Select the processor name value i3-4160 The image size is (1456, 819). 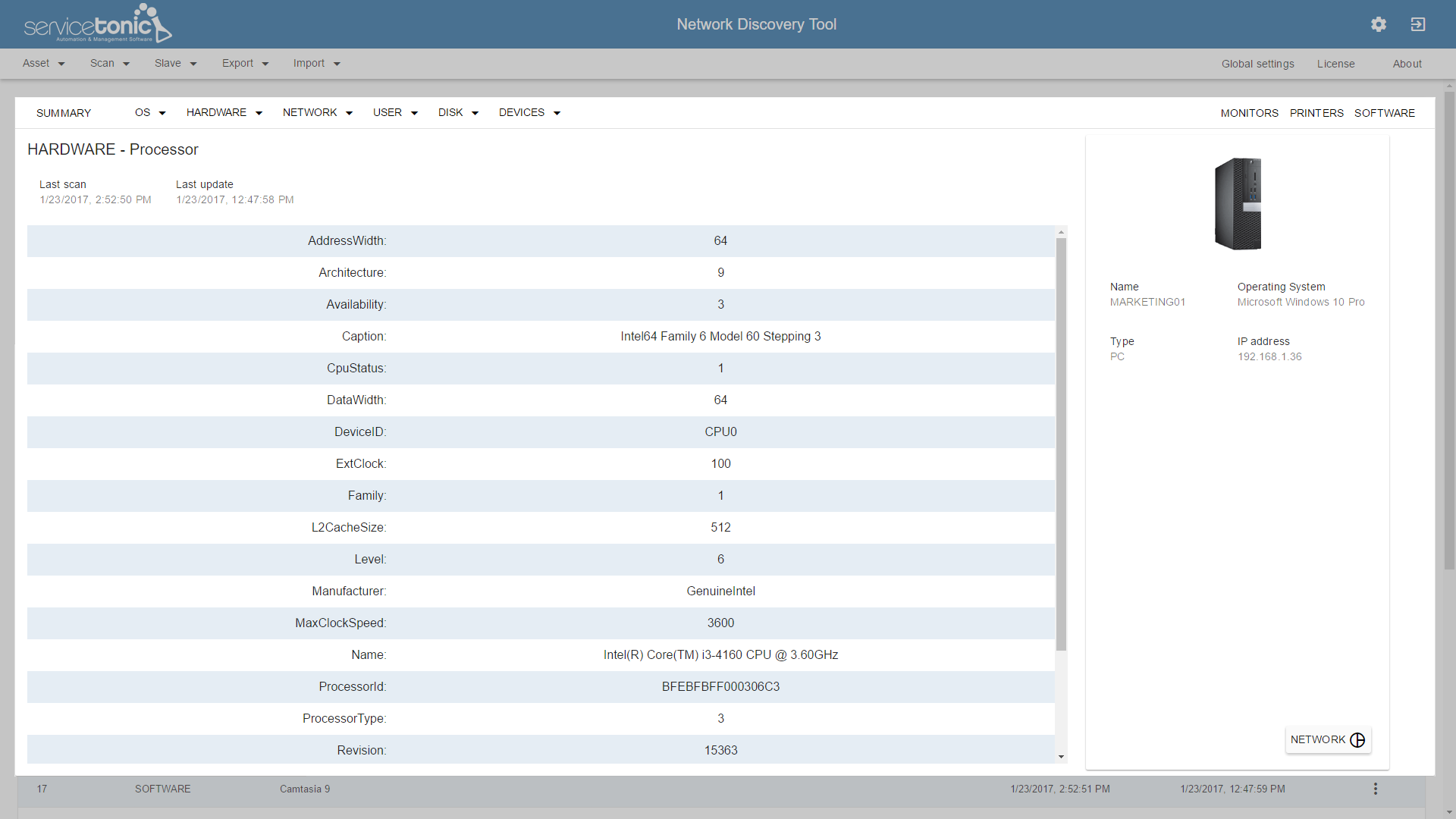click(720, 654)
